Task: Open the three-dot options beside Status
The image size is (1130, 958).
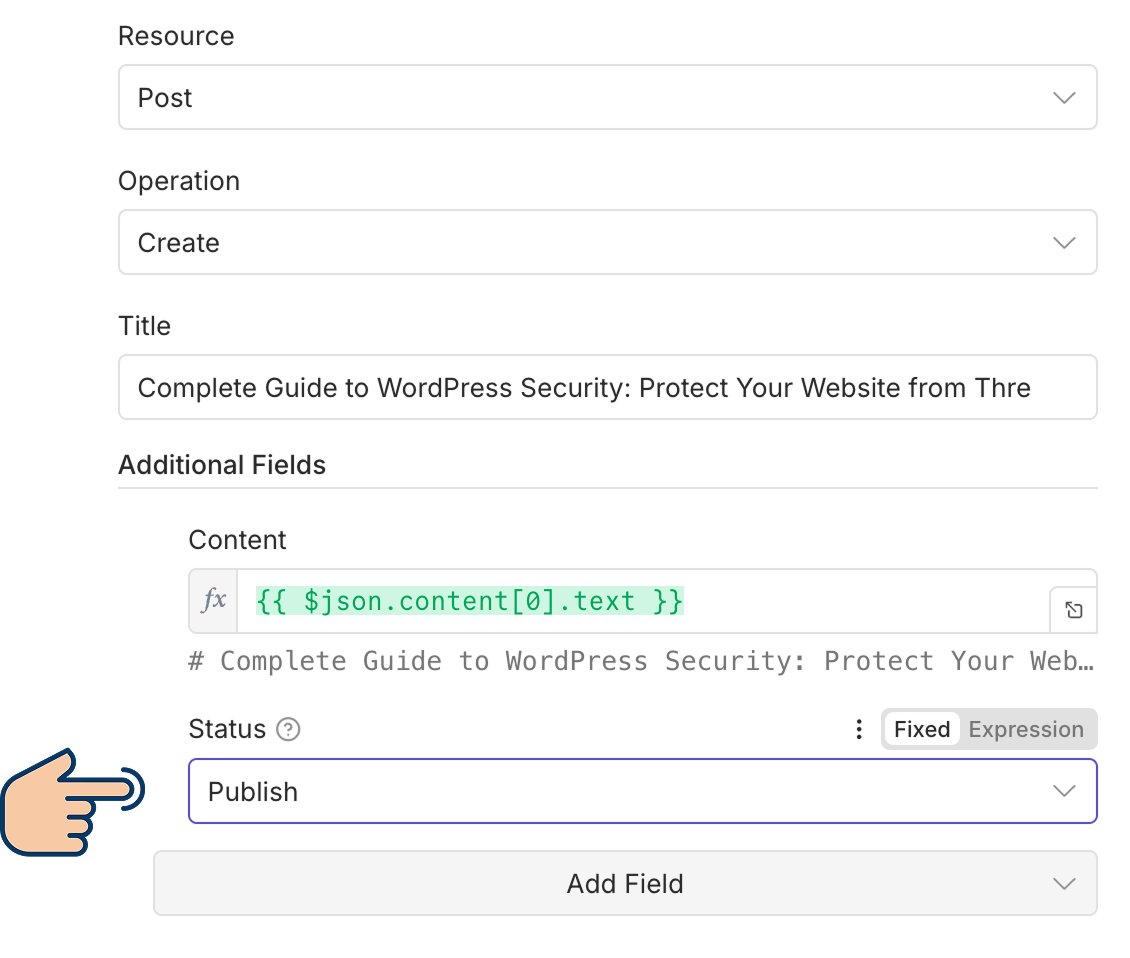Action: (x=858, y=730)
